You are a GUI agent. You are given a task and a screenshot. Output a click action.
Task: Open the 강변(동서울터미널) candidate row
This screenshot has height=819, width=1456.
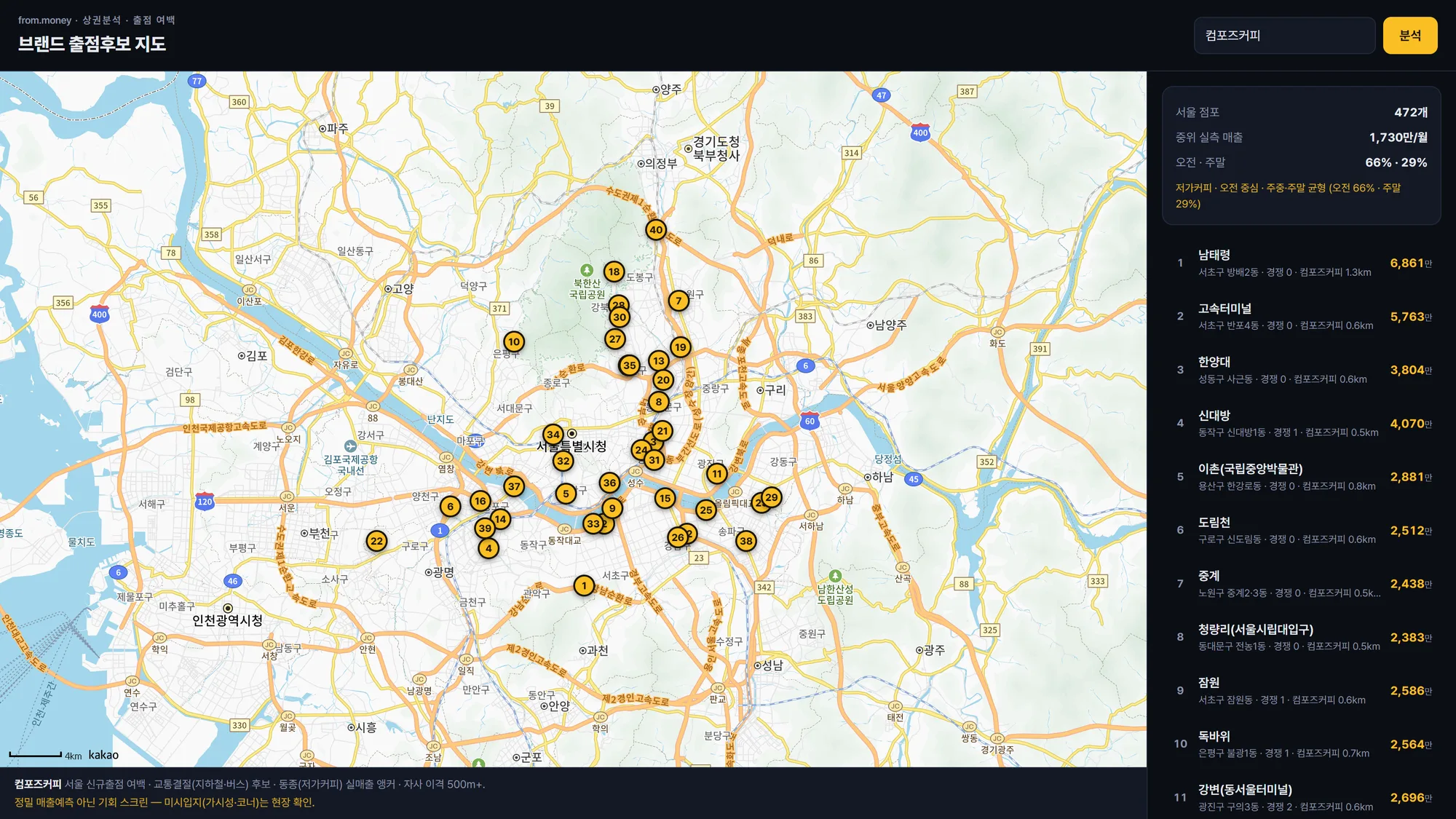click(x=1302, y=797)
